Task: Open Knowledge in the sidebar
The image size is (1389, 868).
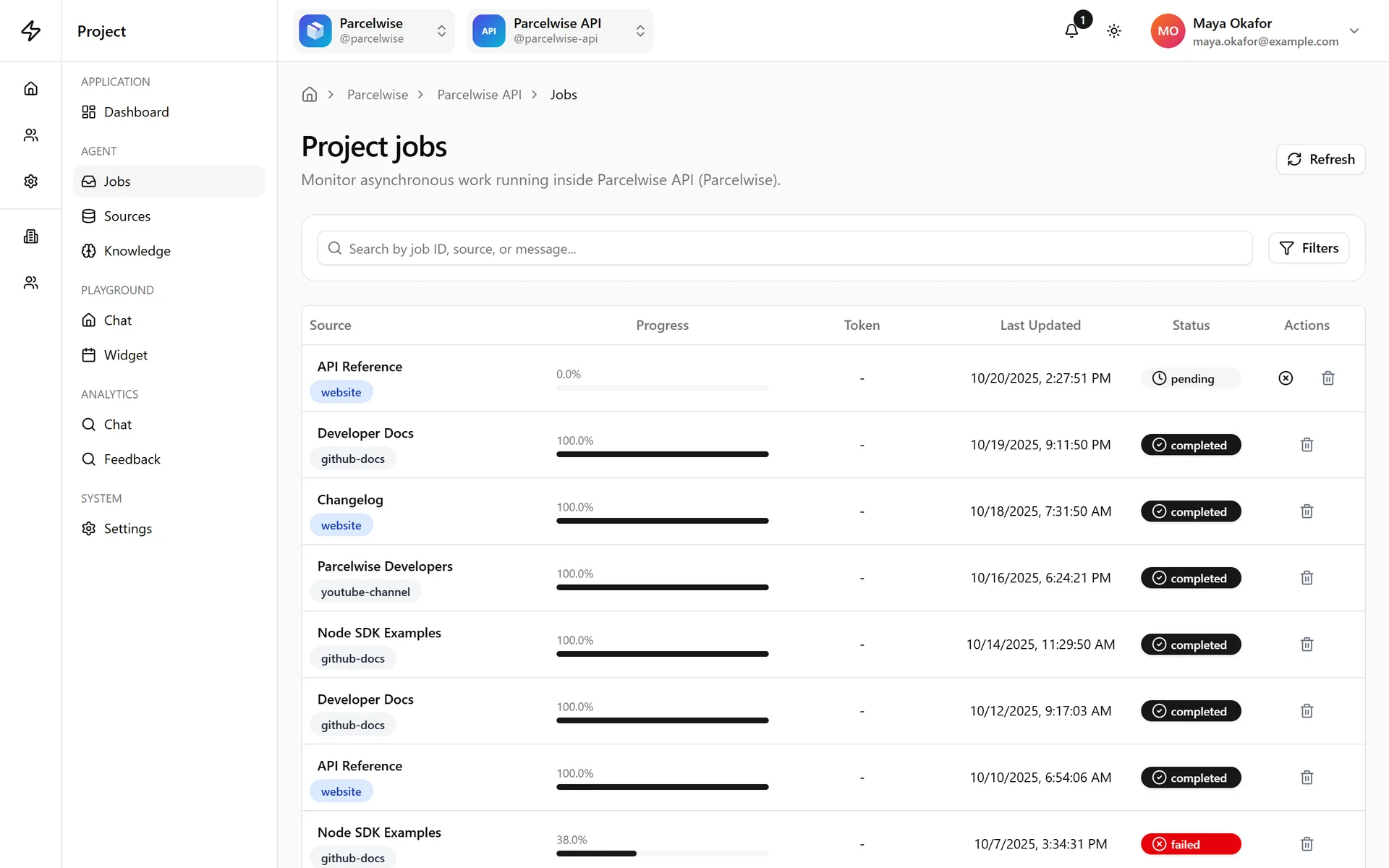Action: point(169,250)
